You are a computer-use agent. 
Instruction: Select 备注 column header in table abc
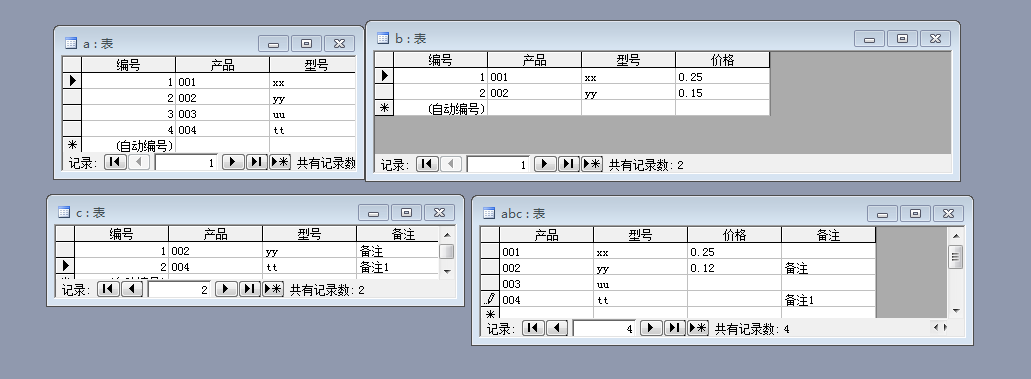(x=828, y=235)
